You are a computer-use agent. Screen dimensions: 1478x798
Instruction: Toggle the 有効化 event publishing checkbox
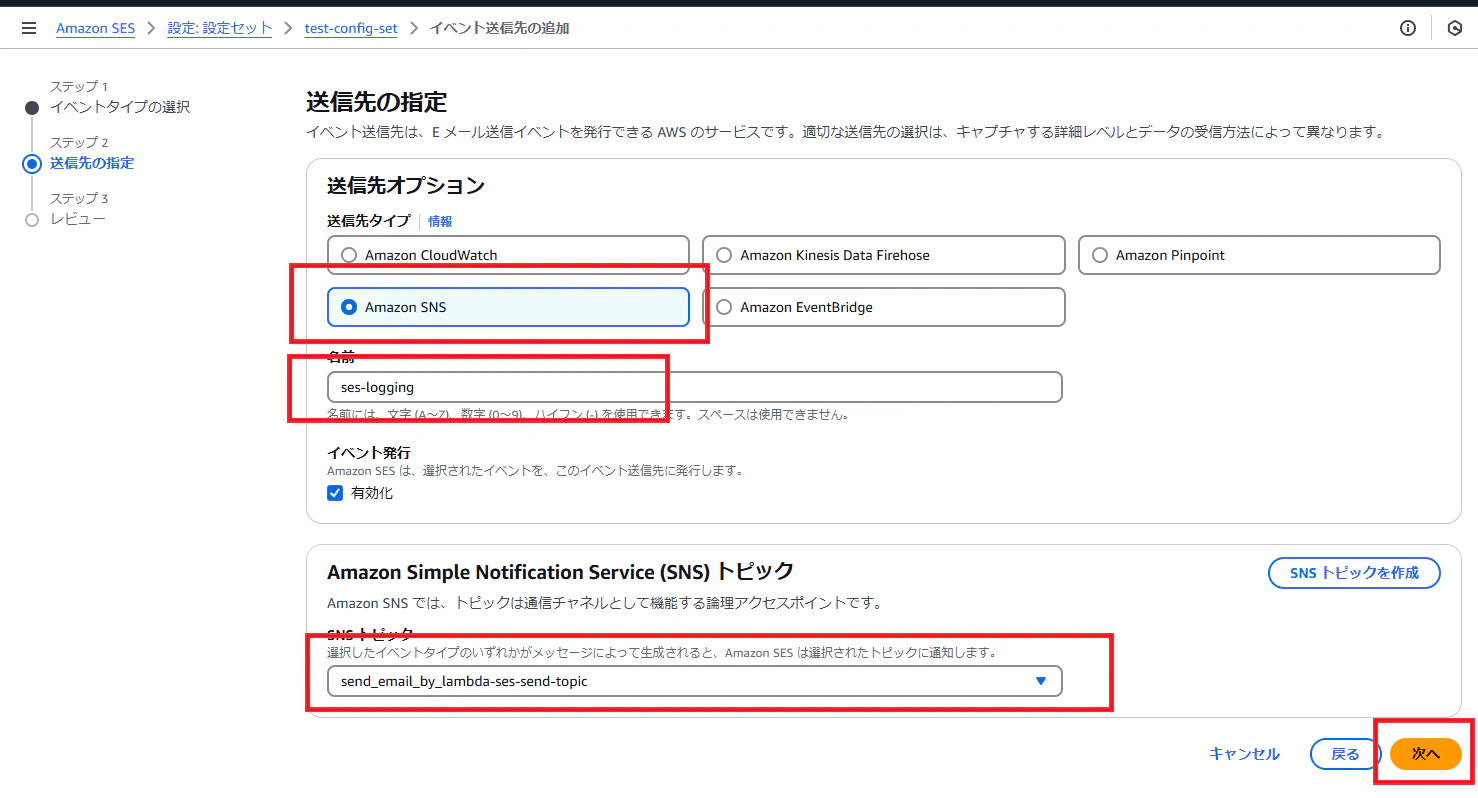(x=335, y=493)
